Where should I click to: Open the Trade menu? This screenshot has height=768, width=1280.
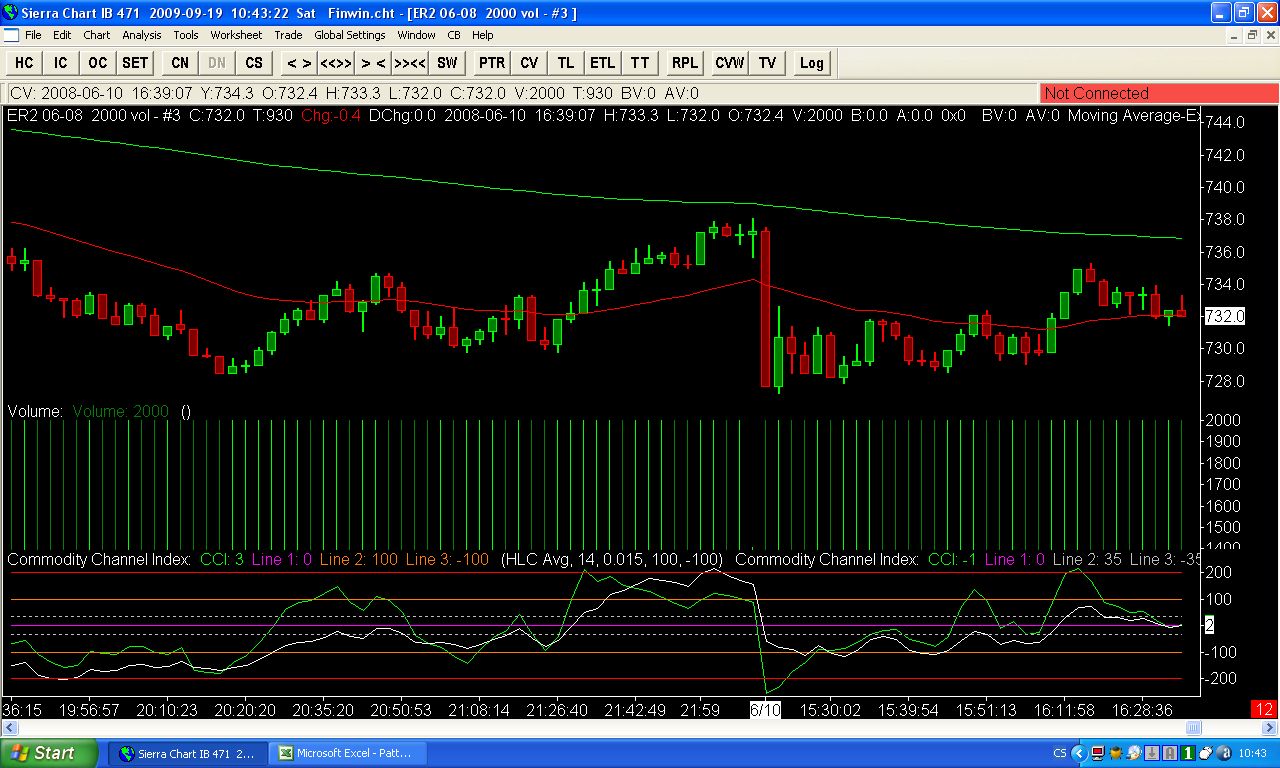coord(288,35)
